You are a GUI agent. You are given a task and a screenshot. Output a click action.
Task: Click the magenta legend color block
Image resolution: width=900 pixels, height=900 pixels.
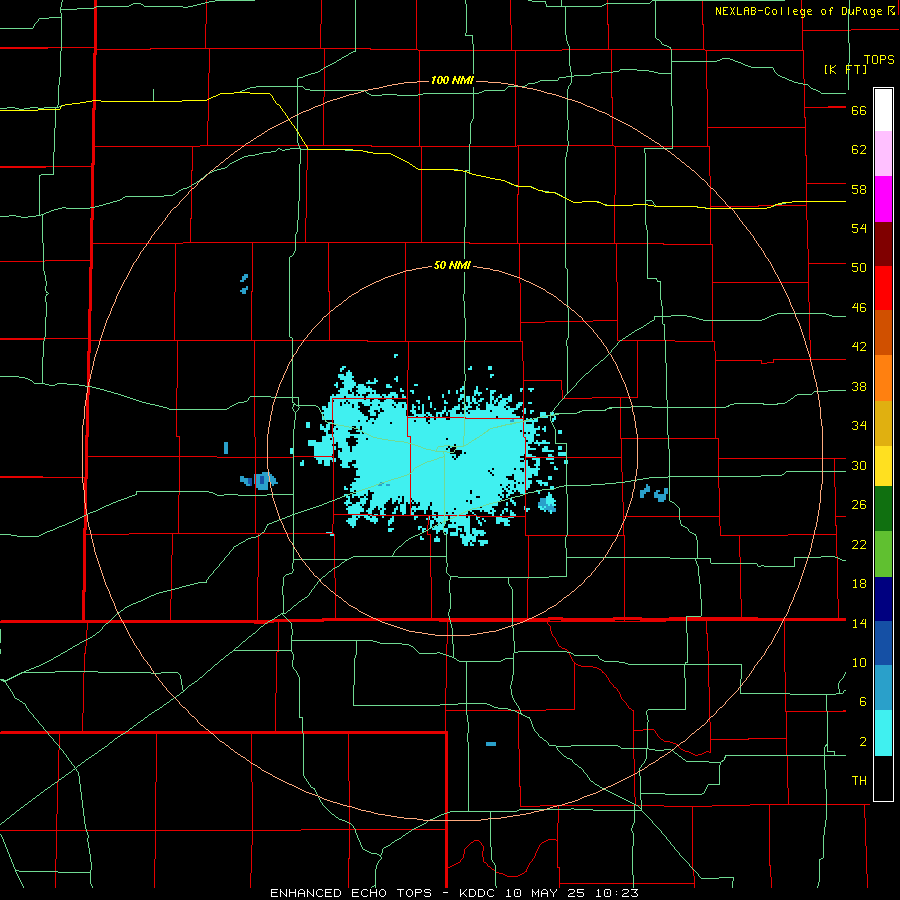(883, 199)
